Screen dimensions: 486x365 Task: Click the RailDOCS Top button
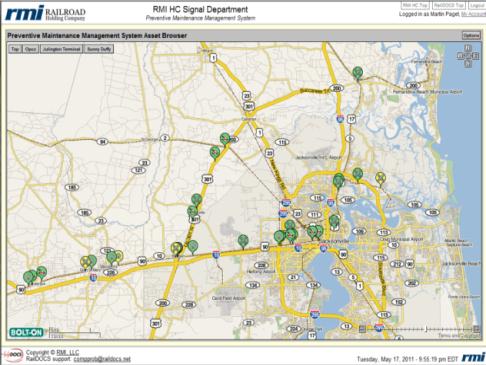pyautogui.click(x=449, y=6)
